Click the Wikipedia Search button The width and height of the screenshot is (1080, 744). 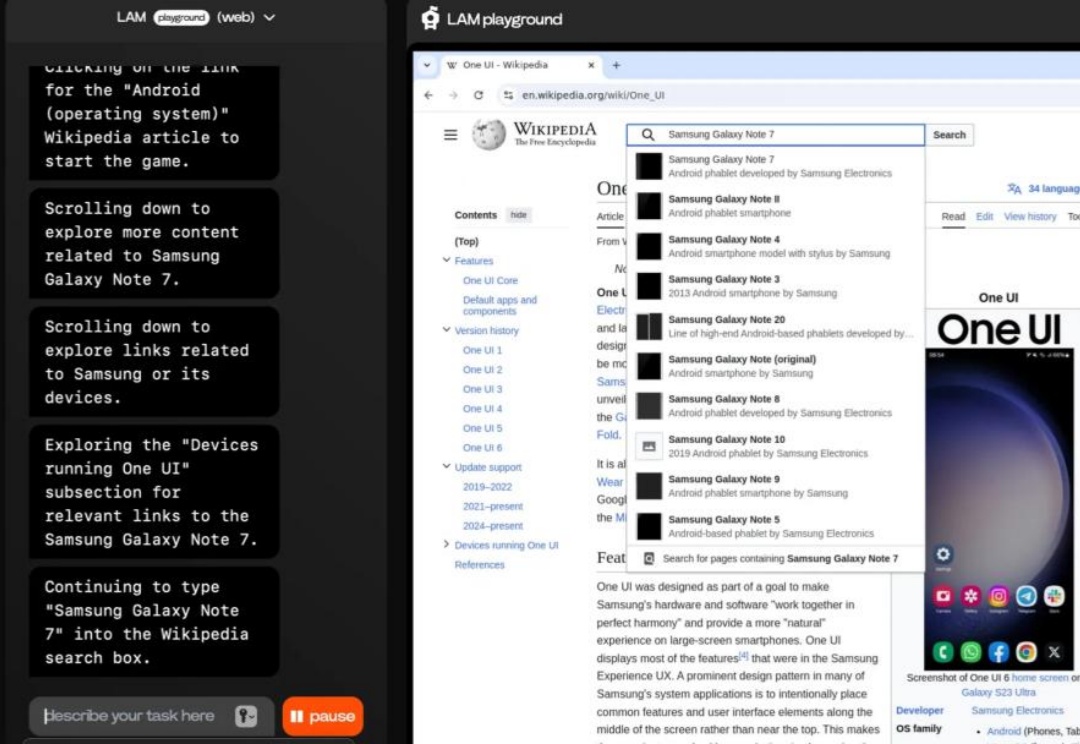[x=949, y=135]
